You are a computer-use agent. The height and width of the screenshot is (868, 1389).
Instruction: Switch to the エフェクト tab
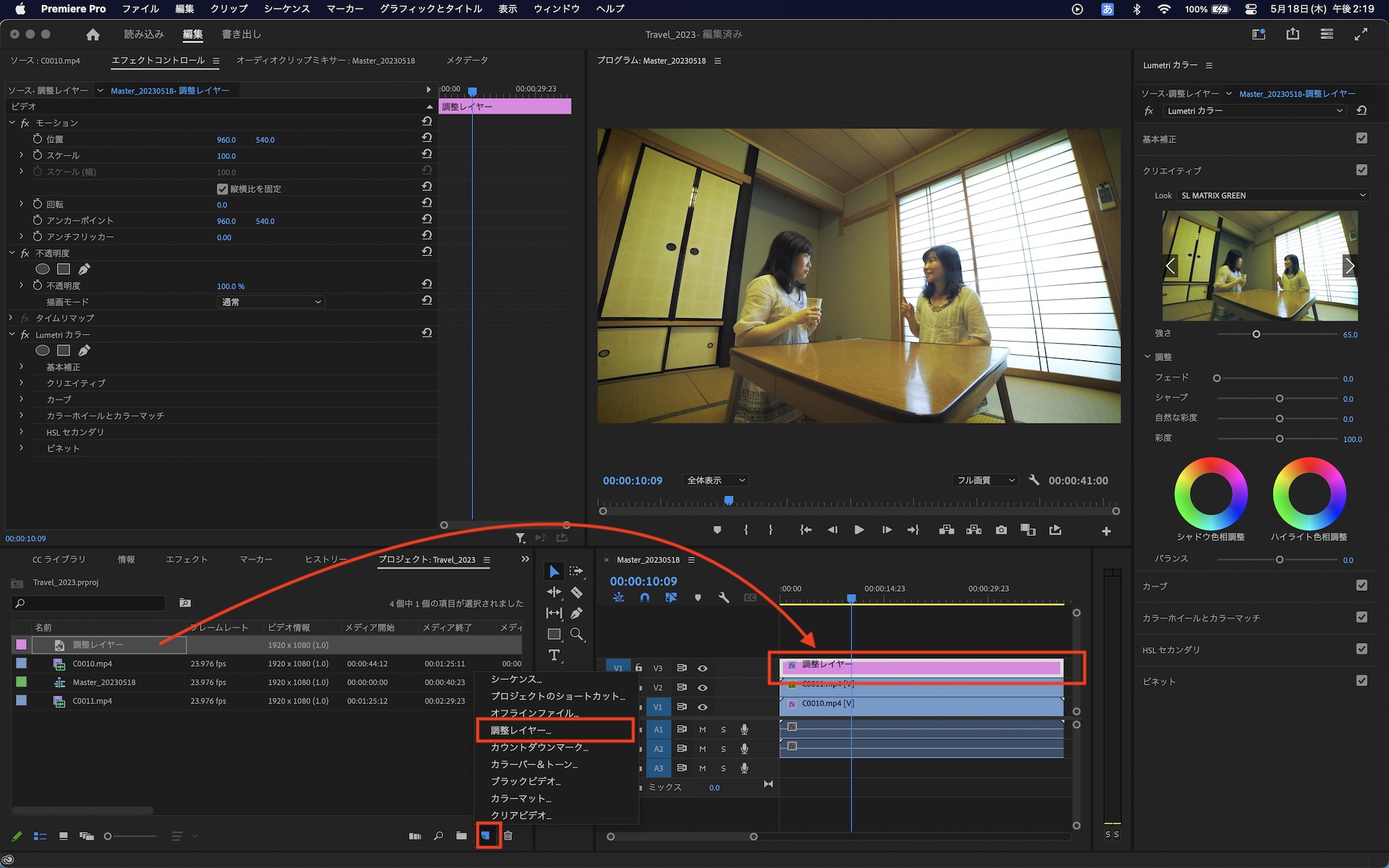[186, 559]
